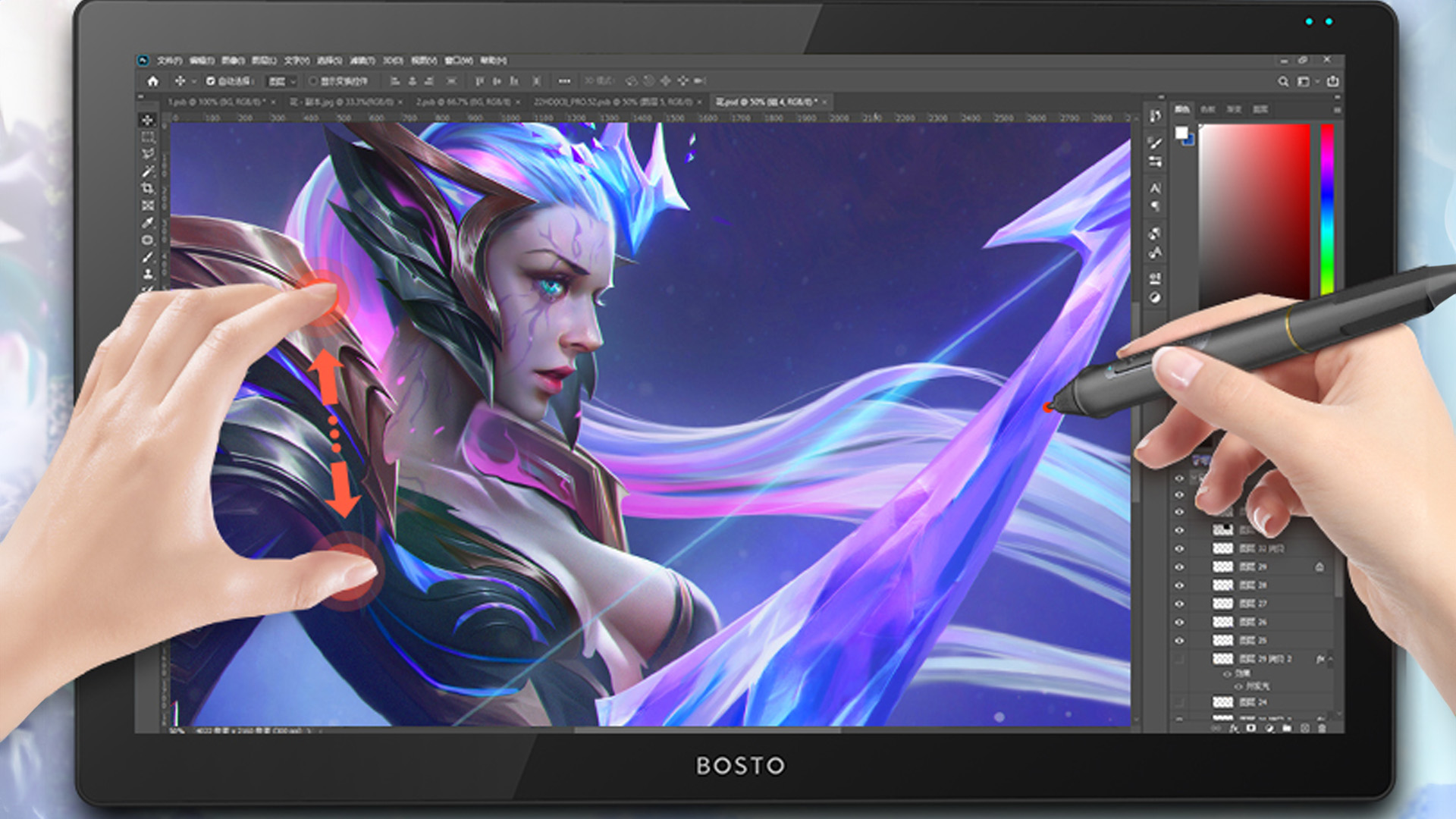
Task: Open the File menu (first menu item)
Action: (x=169, y=61)
